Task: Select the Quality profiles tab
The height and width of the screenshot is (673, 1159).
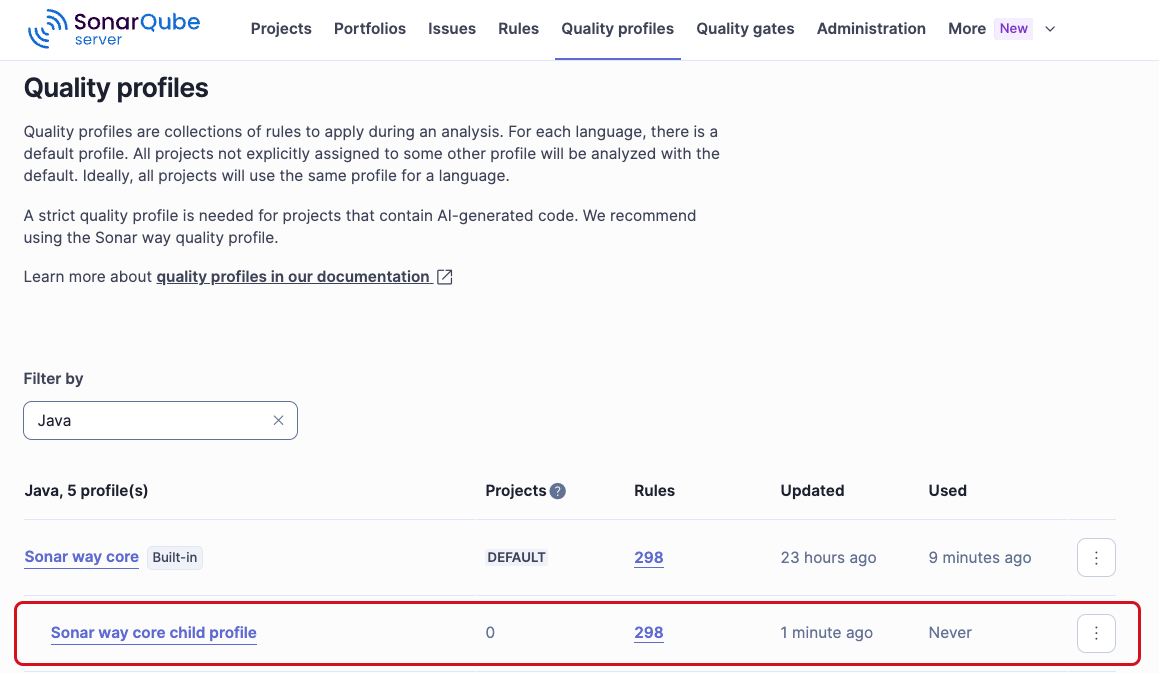Action: (x=617, y=29)
